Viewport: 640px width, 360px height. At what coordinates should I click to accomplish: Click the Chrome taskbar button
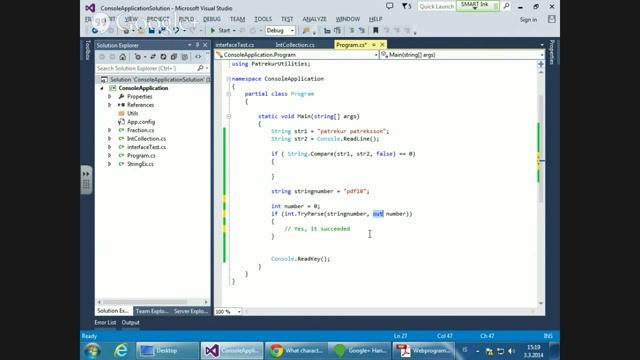pos(297,351)
